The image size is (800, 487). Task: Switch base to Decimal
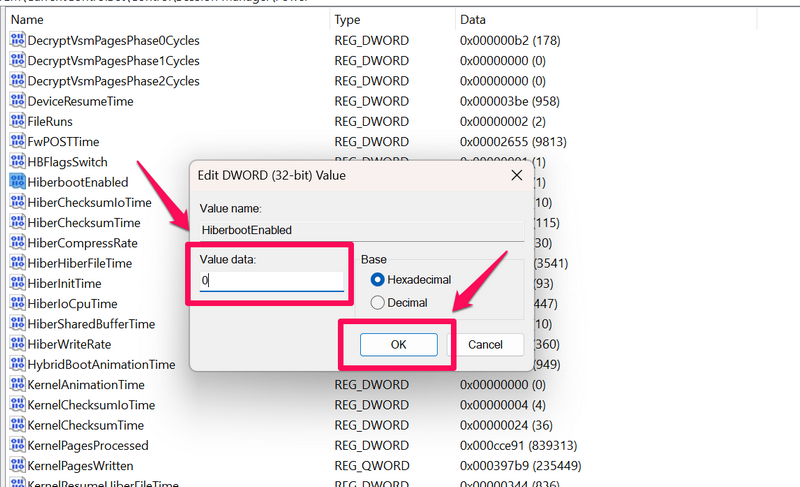point(377,302)
